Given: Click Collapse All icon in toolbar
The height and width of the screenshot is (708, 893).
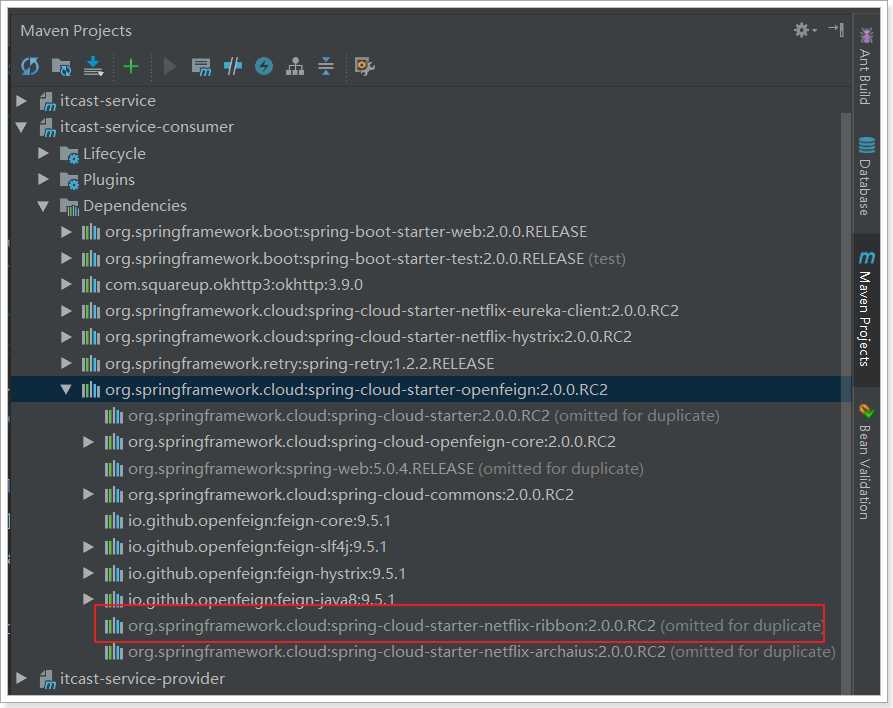Looking at the screenshot, I should click(326, 67).
